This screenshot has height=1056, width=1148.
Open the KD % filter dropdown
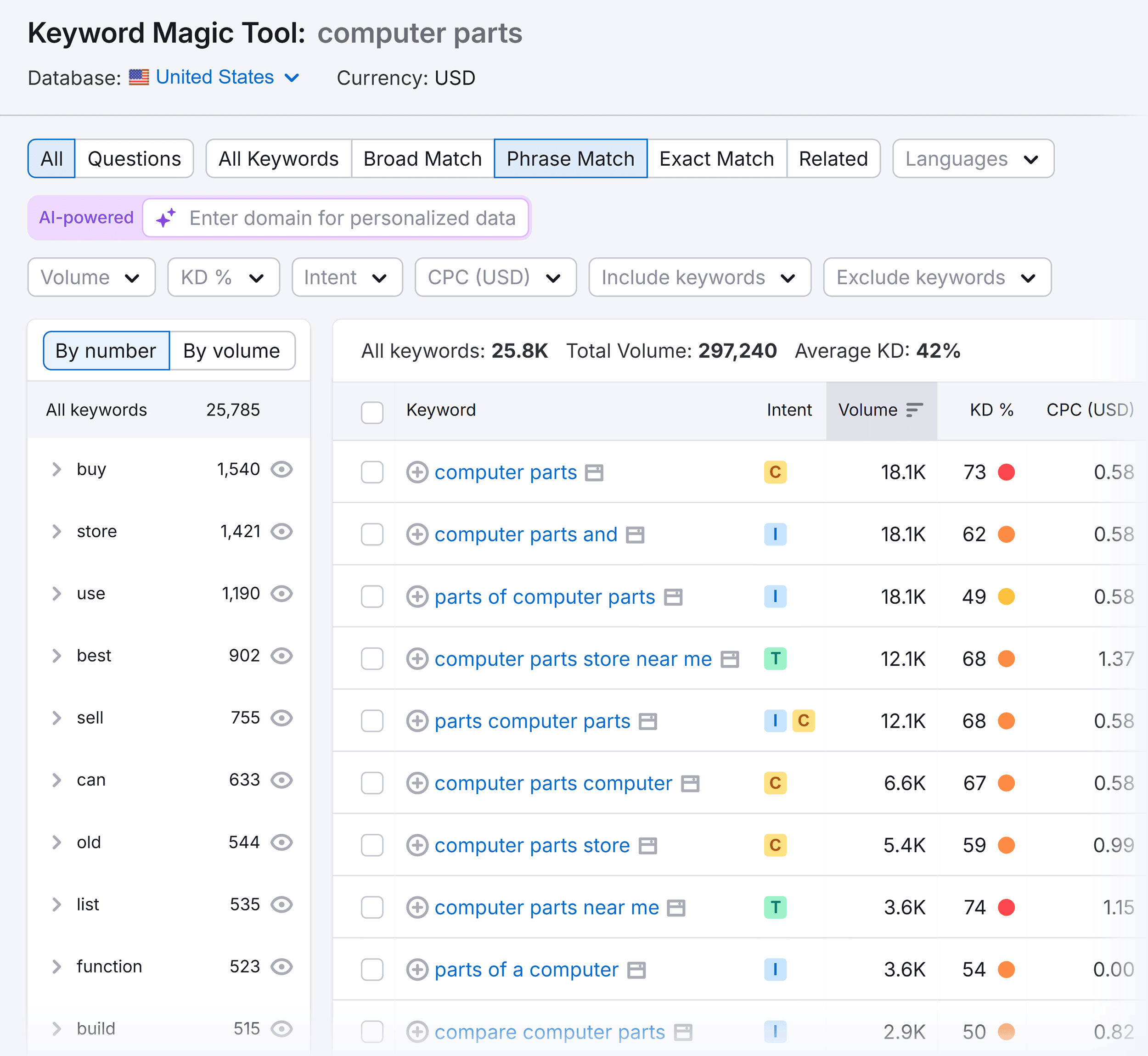pyautogui.click(x=224, y=277)
